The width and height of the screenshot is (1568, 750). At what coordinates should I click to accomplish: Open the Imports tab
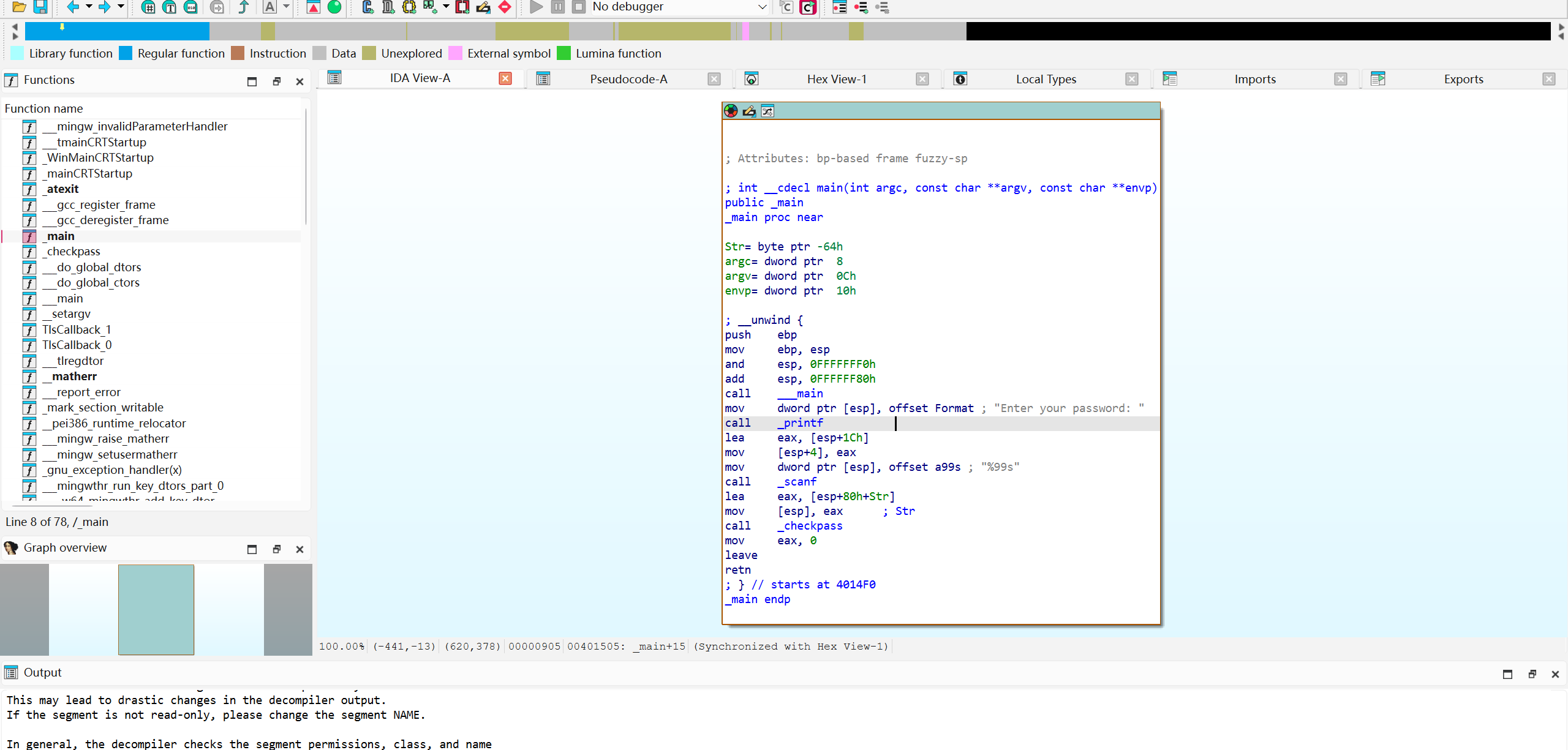coord(1255,79)
